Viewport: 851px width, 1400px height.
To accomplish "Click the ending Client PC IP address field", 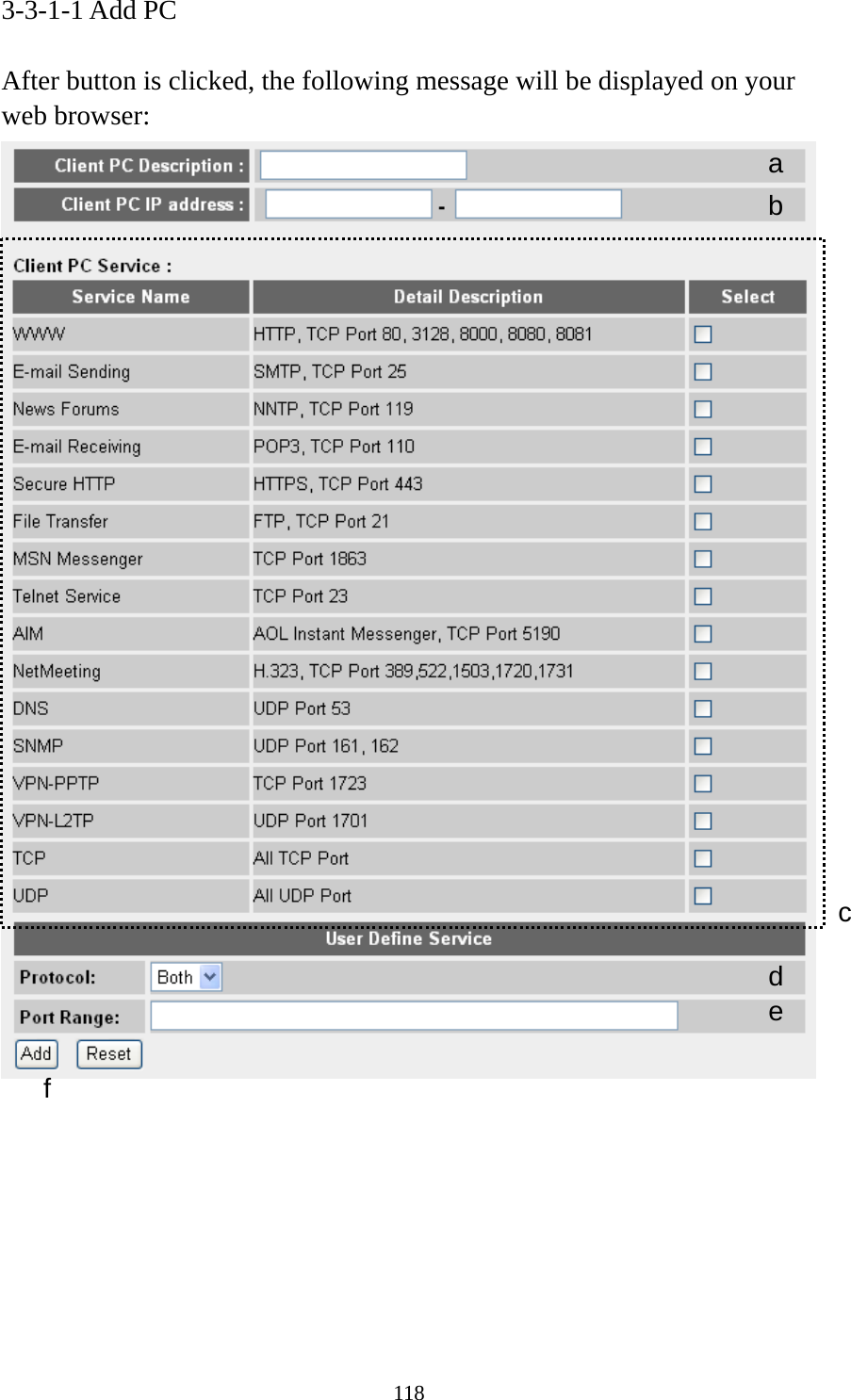I will 538,204.
